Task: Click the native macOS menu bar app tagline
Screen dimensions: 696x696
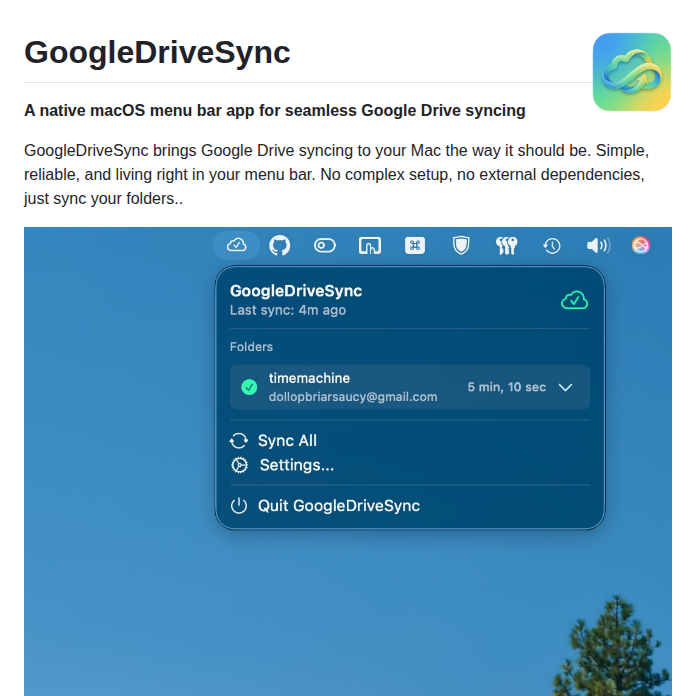Action: (x=275, y=111)
